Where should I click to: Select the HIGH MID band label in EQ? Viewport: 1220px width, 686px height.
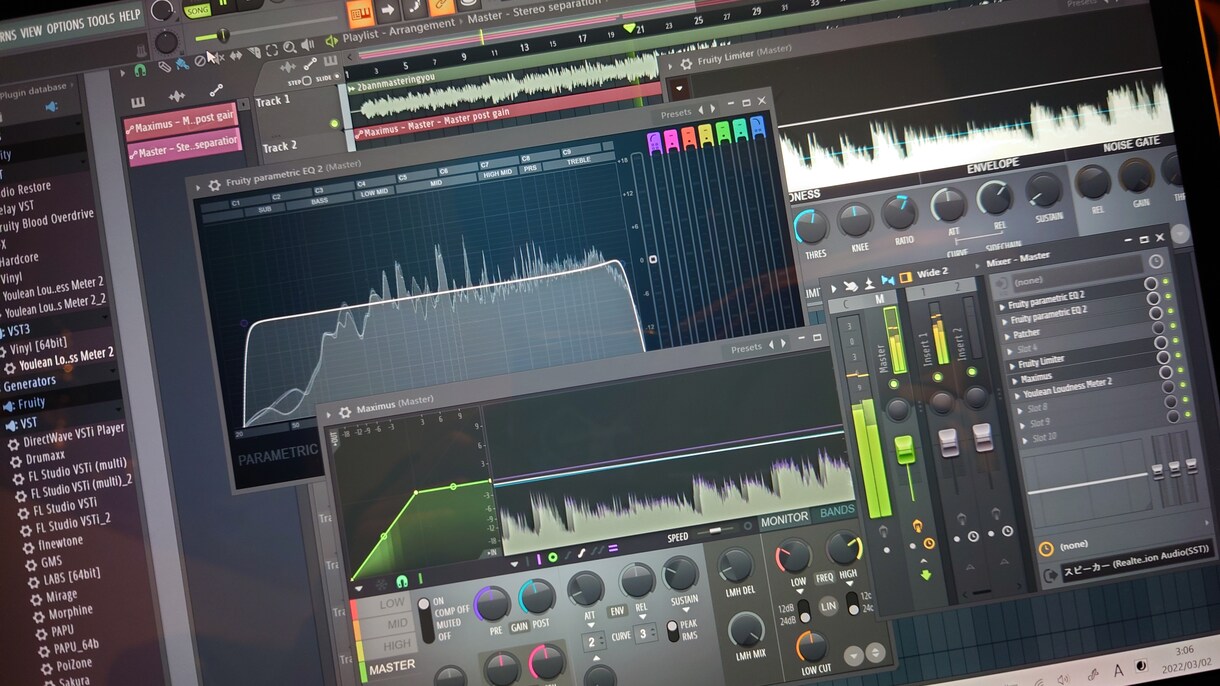tap(497, 173)
